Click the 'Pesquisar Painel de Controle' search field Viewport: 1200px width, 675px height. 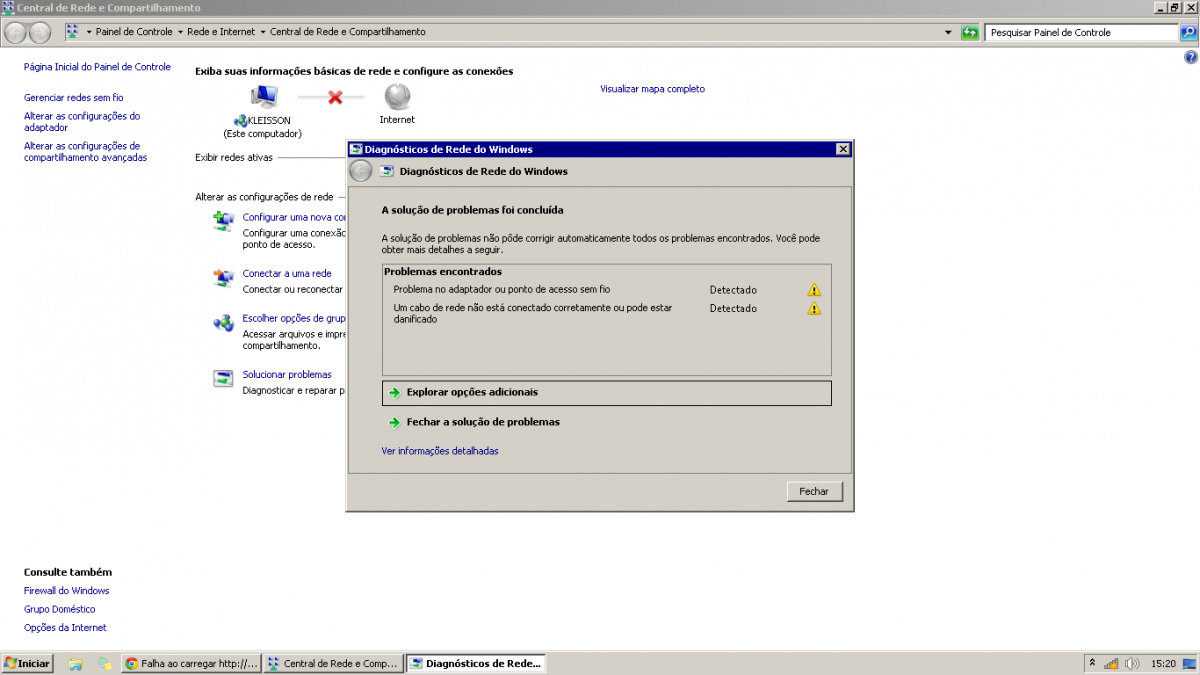click(1082, 32)
